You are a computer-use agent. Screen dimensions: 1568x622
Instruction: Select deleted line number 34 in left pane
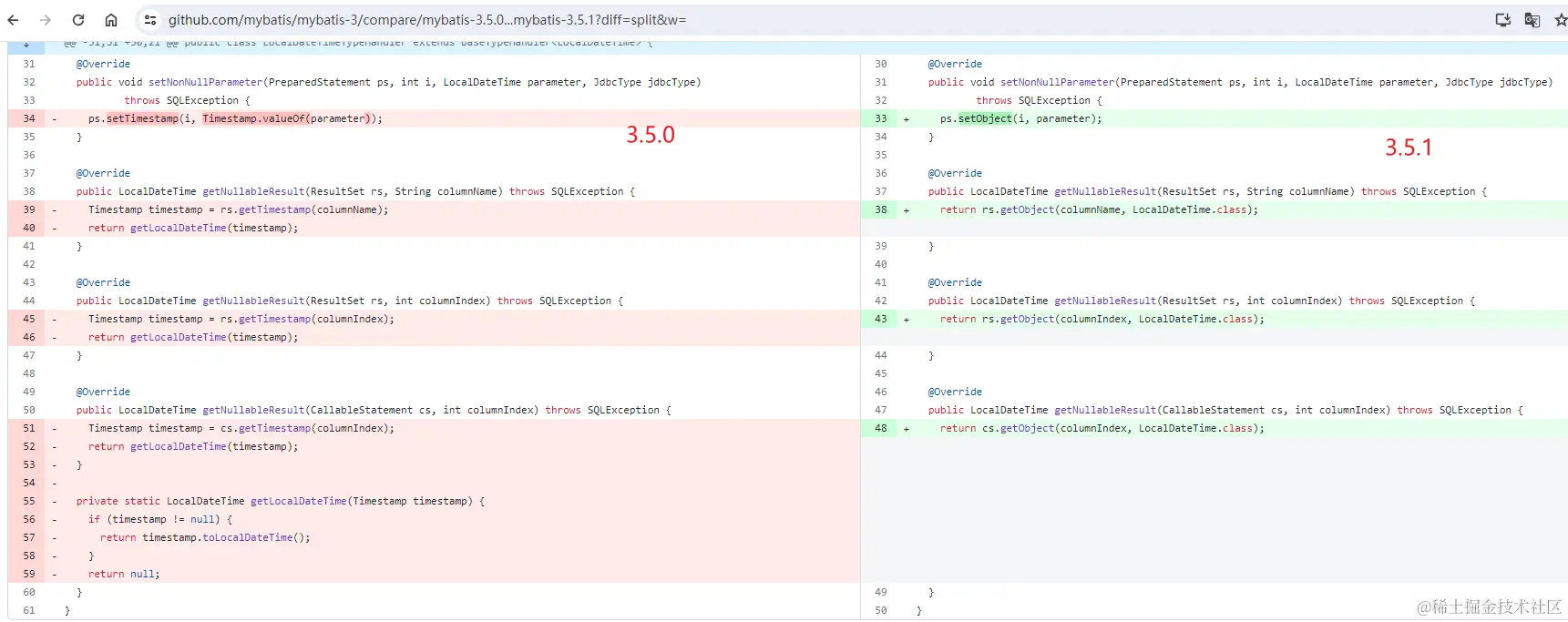pos(29,118)
